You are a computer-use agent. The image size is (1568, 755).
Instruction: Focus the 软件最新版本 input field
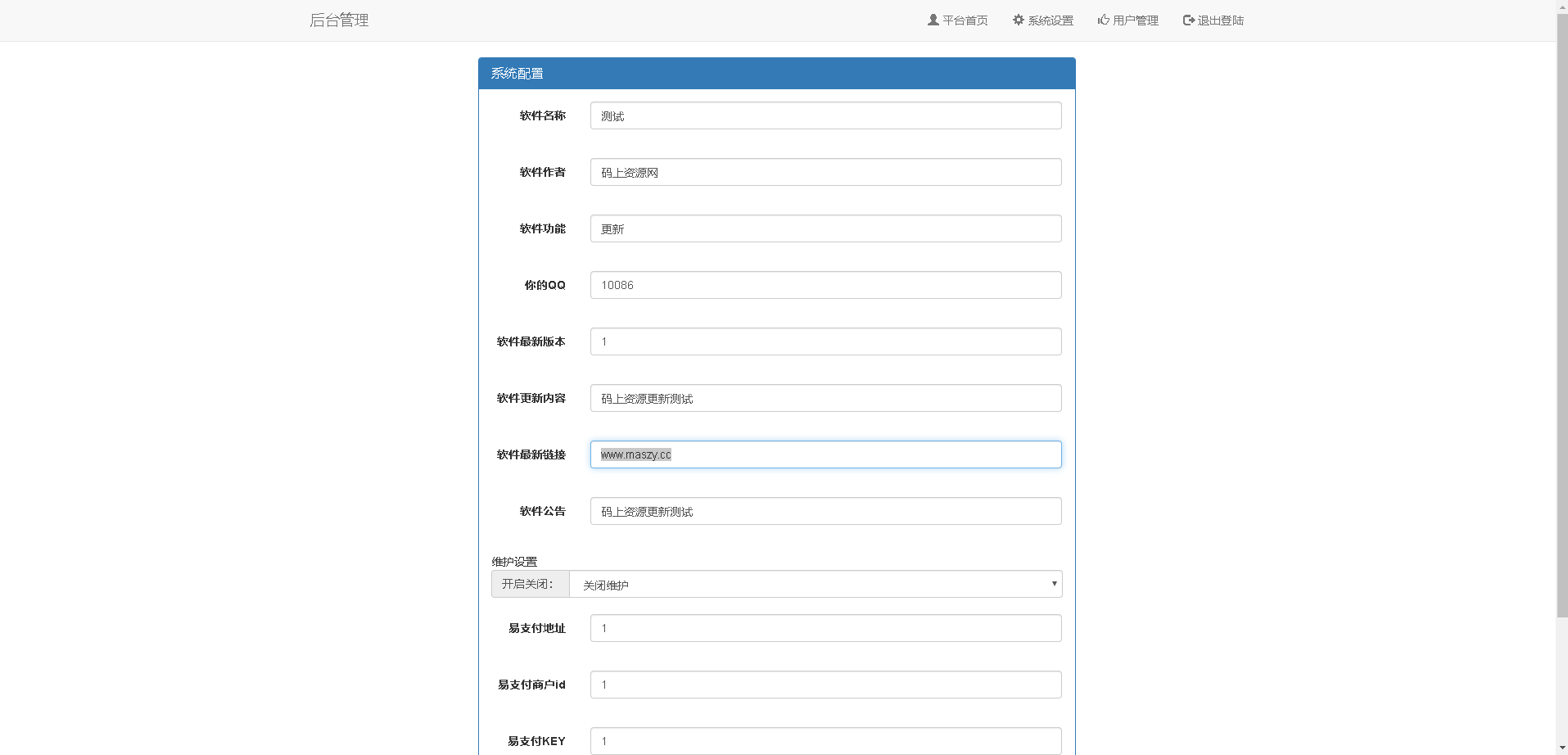pos(825,341)
